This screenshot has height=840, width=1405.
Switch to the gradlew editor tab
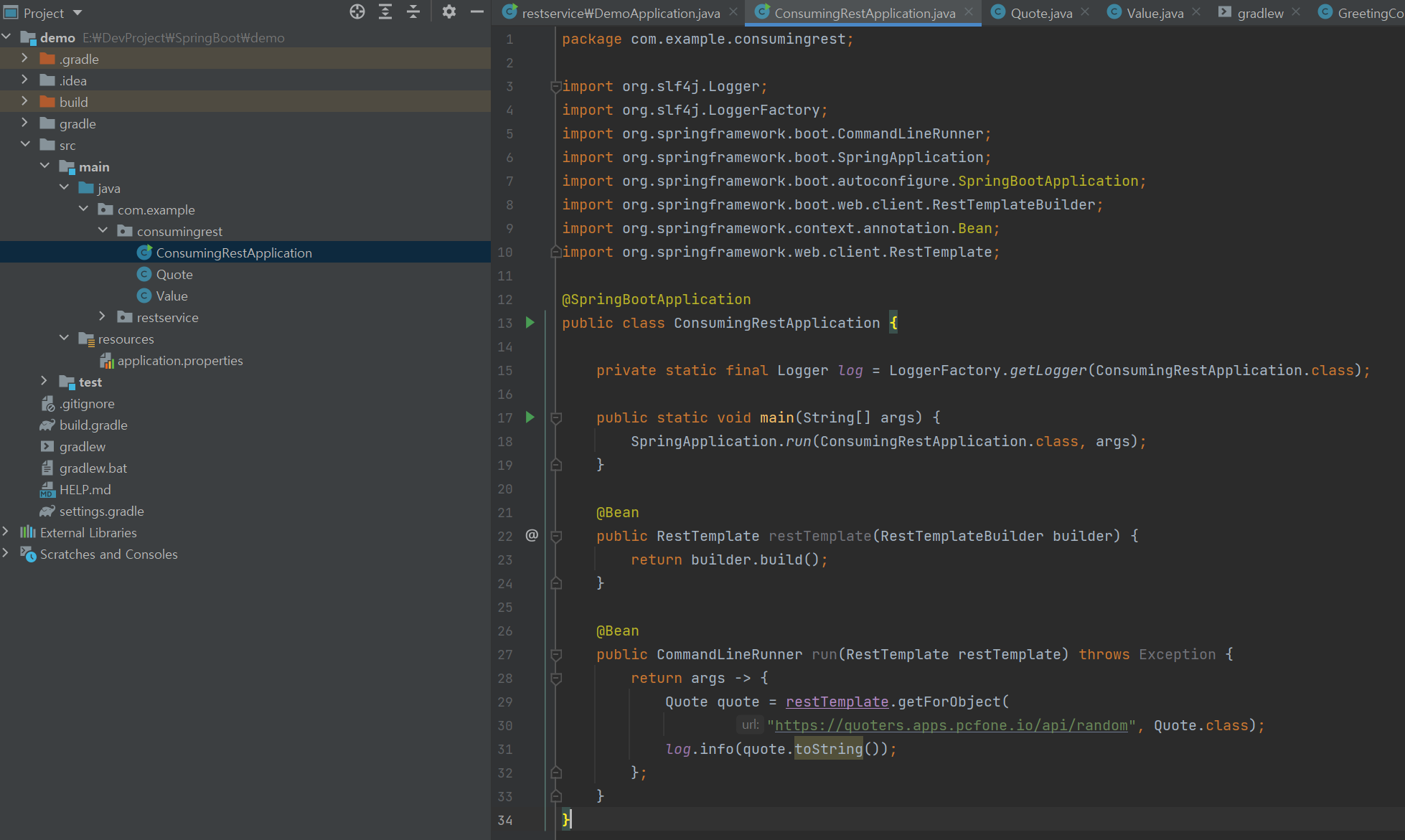point(1260,13)
